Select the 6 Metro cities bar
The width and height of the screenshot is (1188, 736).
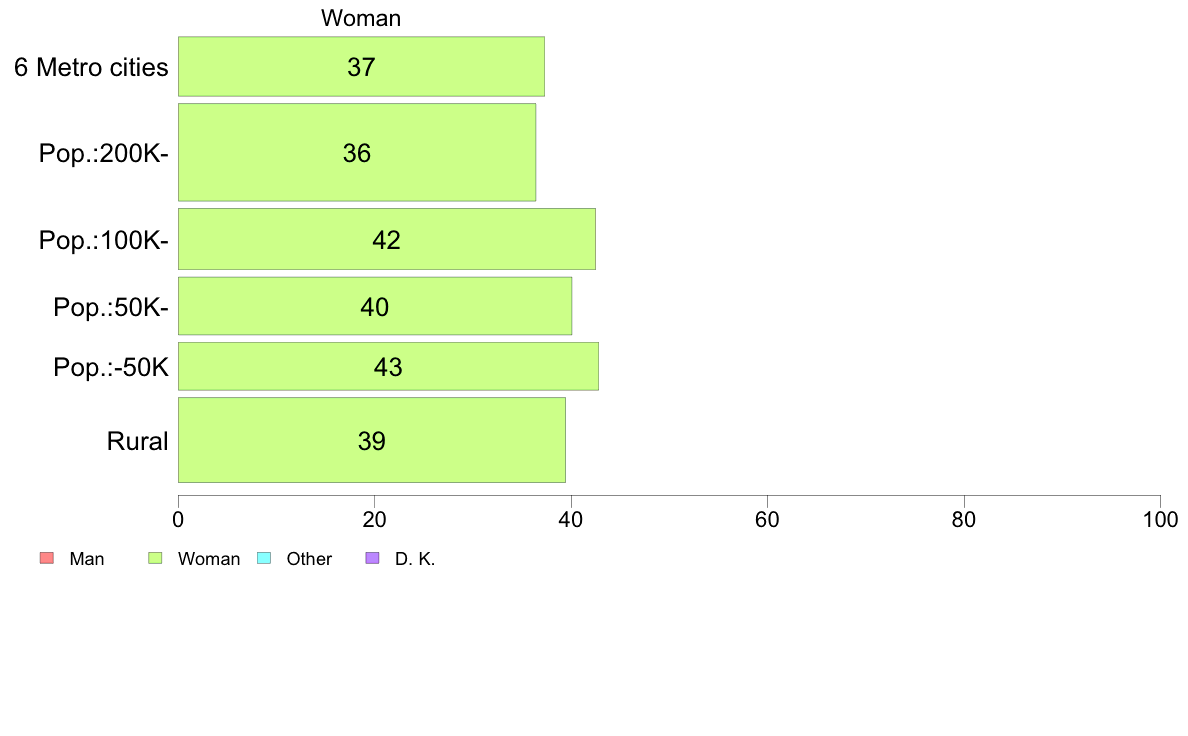361,67
